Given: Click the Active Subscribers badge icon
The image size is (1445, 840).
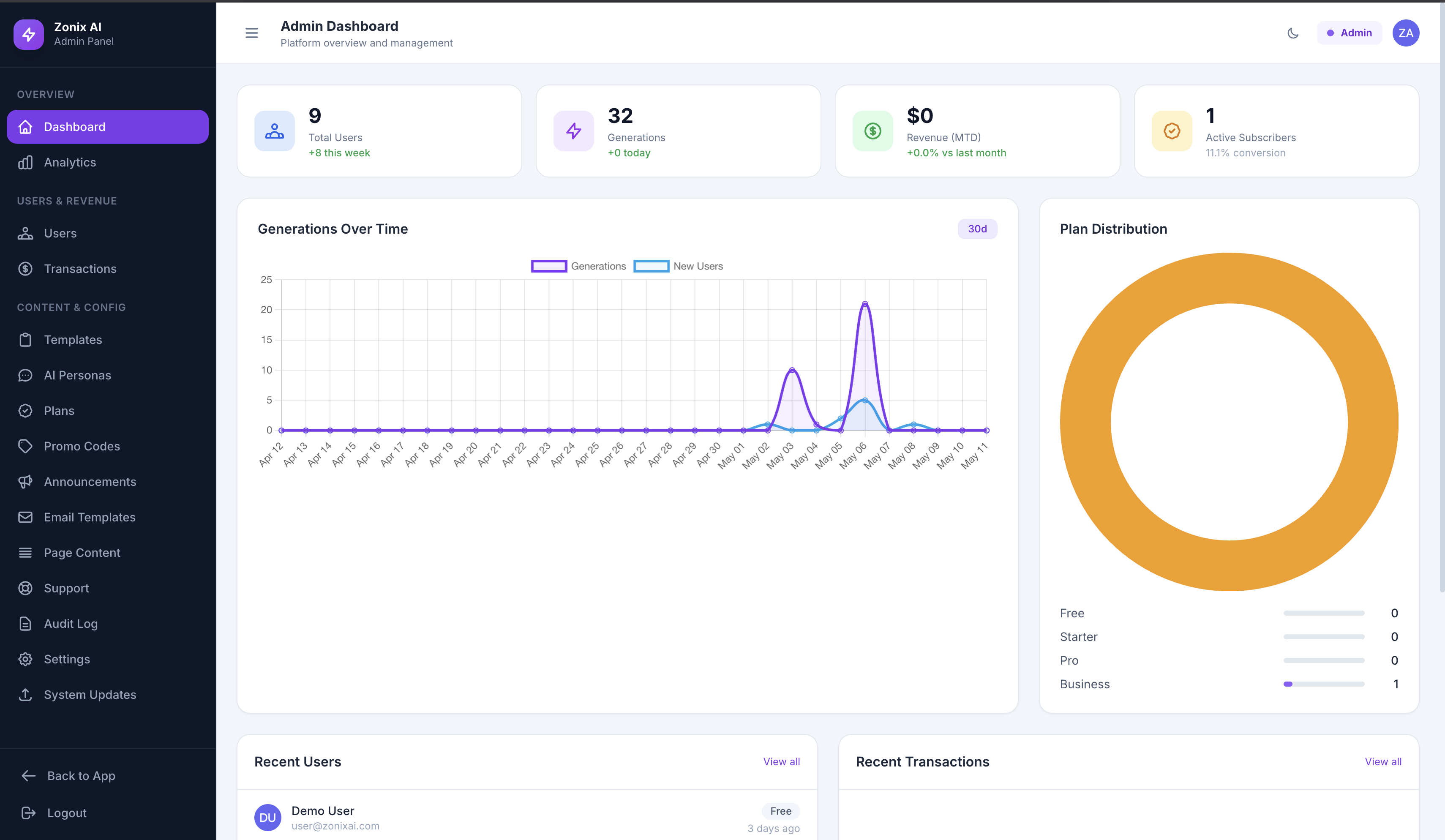Looking at the screenshot, I should coord(1172,131).
